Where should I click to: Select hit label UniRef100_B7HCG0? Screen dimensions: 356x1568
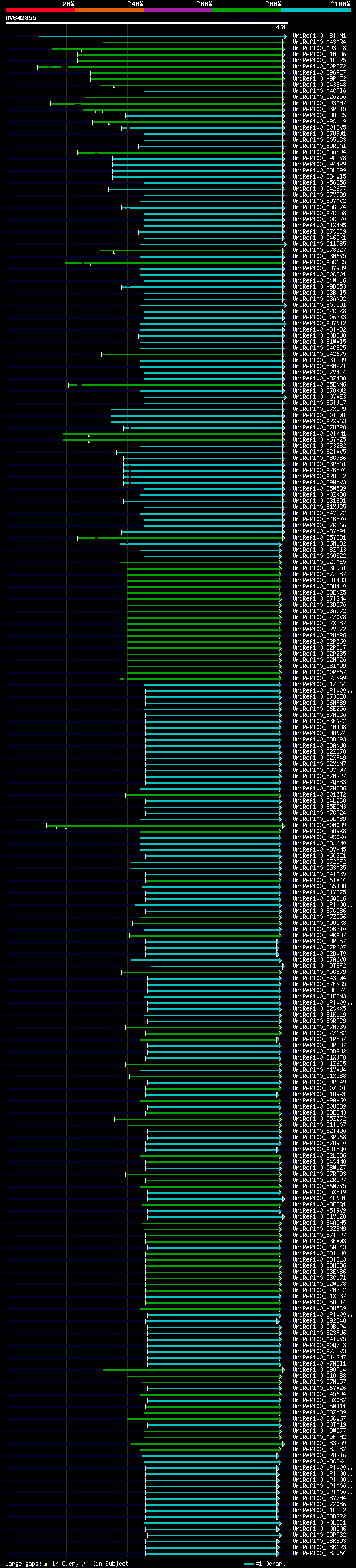319,715
